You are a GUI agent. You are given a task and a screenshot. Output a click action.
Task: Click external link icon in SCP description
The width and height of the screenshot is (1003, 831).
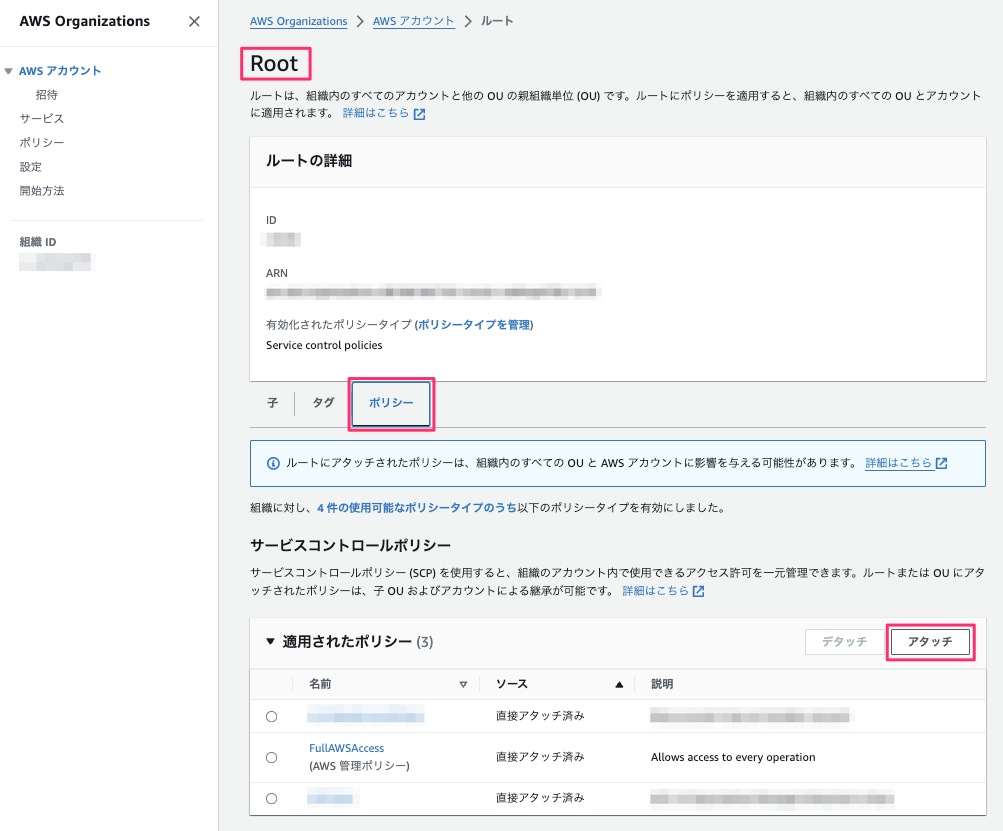(x=699, y=592)
